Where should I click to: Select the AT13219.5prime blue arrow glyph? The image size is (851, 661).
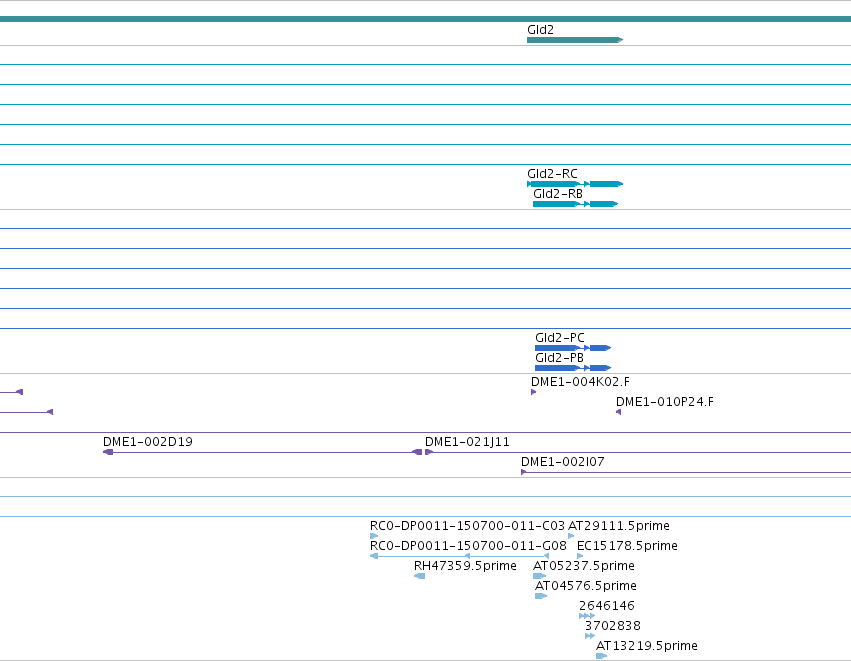coord(601,656)
